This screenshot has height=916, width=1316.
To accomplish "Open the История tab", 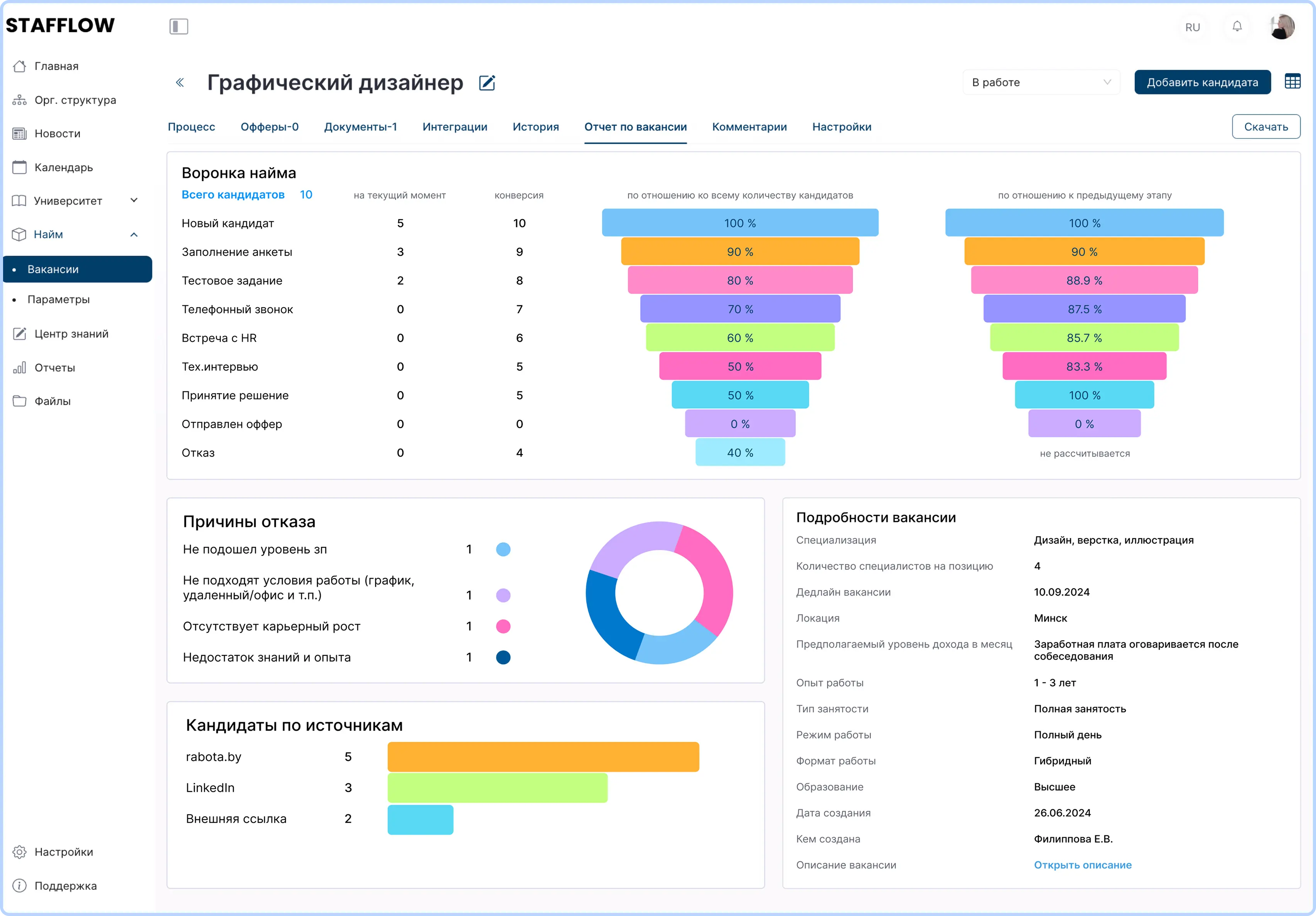I will pyautogui.click(x=535, y=126).
